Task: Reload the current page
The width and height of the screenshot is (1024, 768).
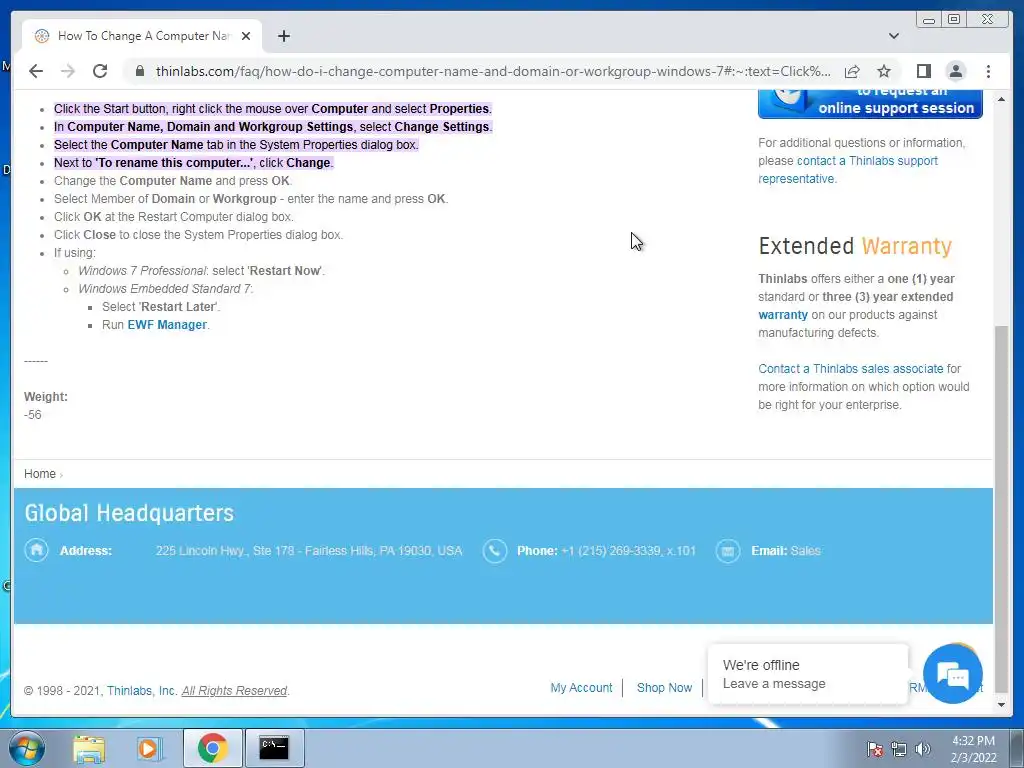Action: 100,71
